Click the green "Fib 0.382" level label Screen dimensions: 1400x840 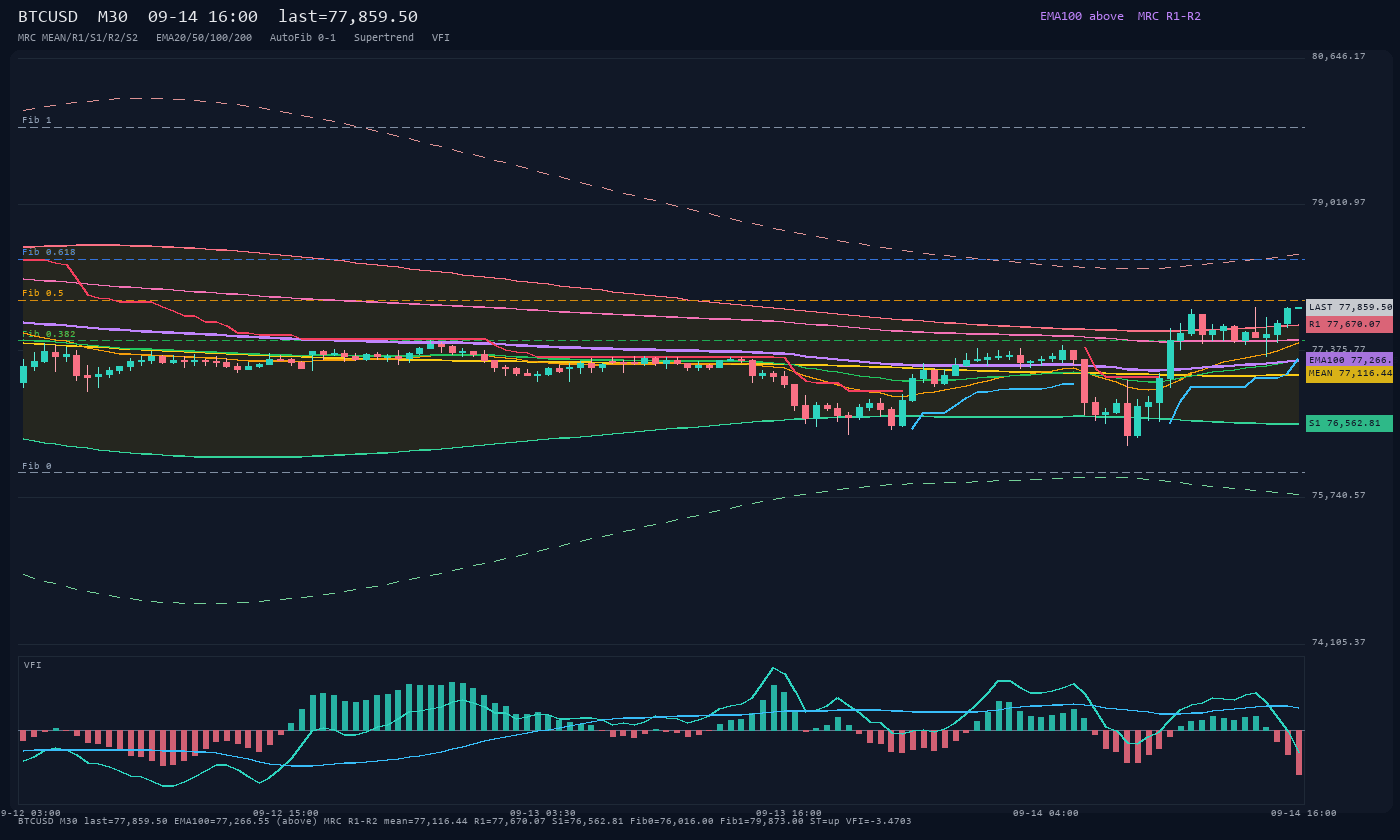49,334
